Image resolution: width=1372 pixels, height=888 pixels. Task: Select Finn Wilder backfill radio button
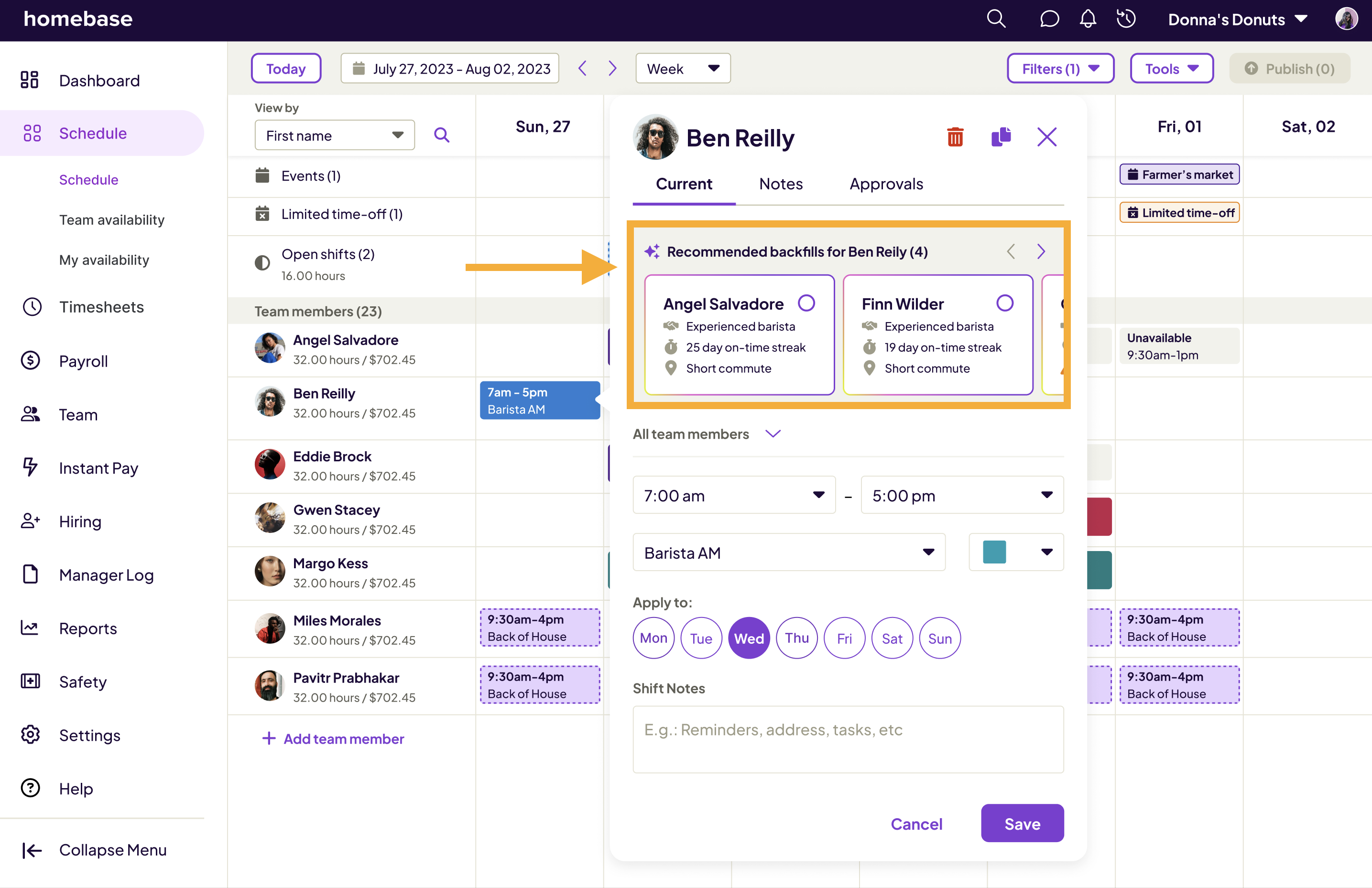click(1004, 303)
